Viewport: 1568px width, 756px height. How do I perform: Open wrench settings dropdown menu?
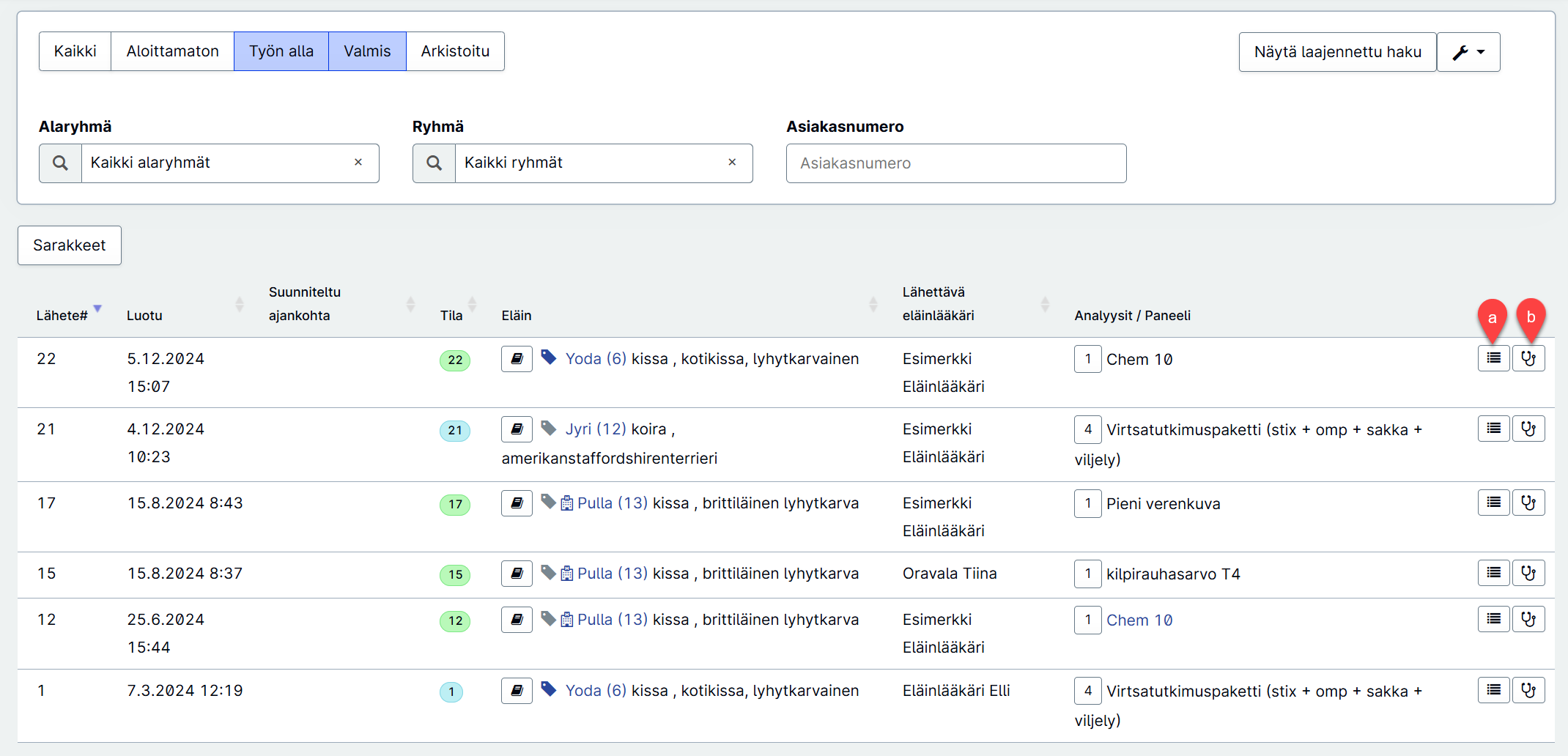tap(1468, 52)
